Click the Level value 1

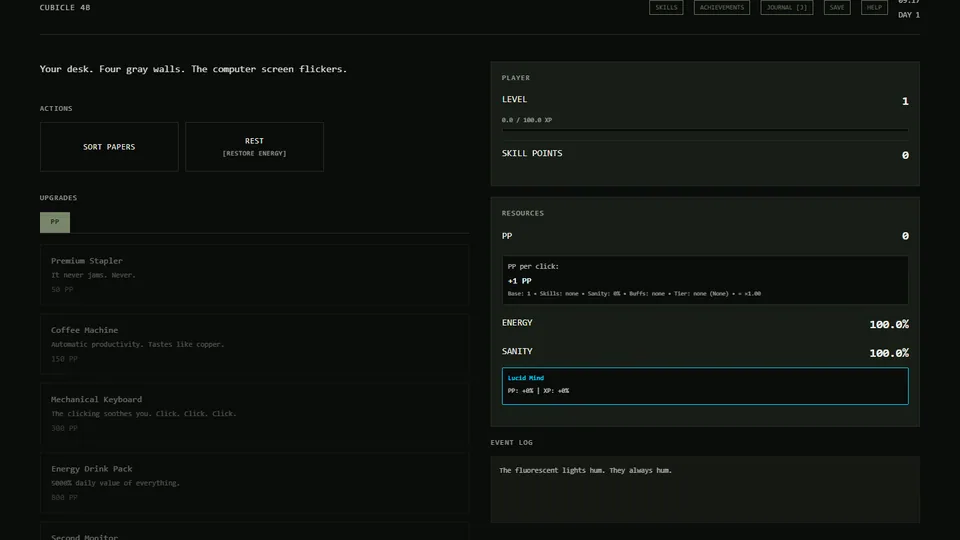905,102
